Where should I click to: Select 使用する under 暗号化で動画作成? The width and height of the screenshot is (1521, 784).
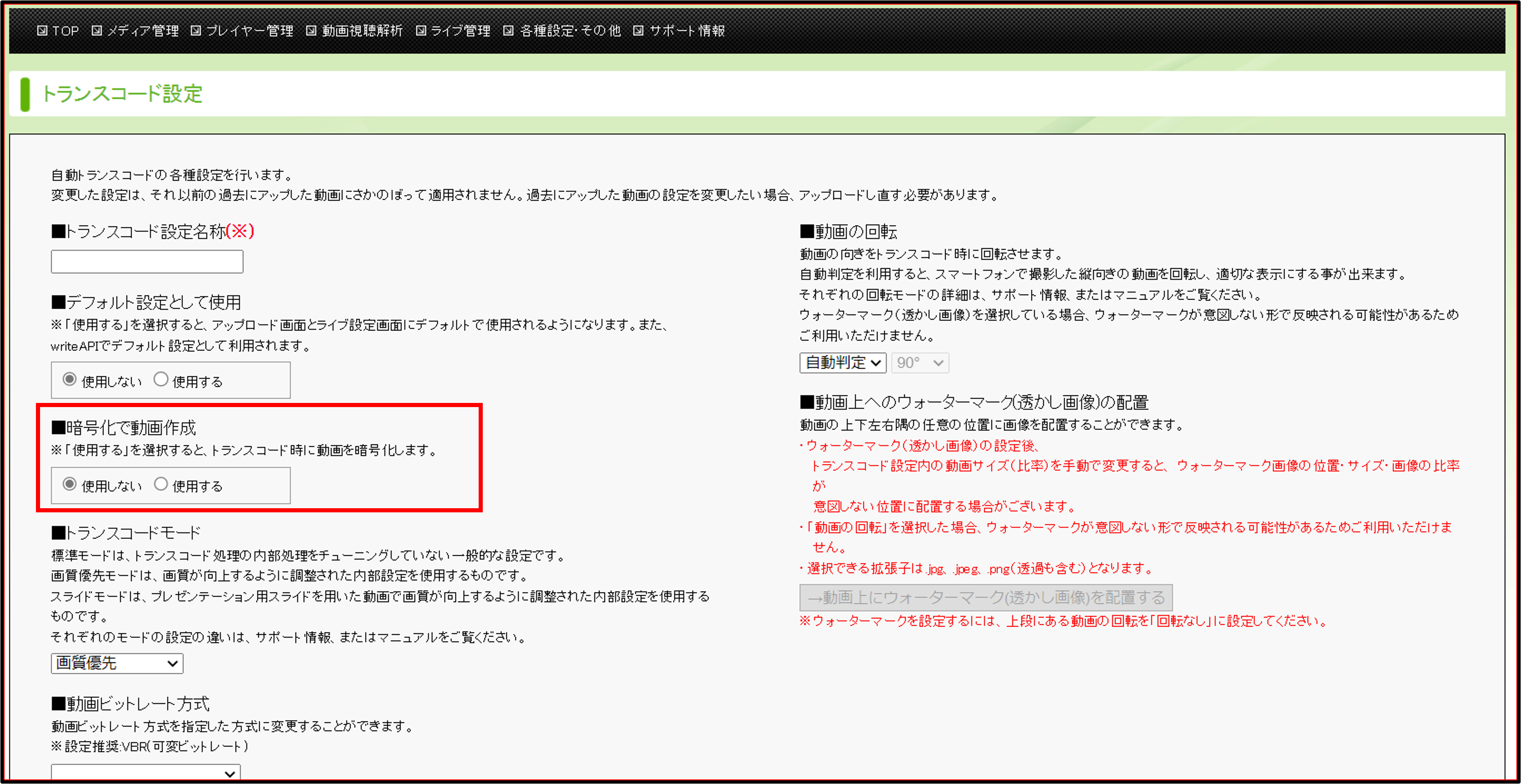pos(161,484)
